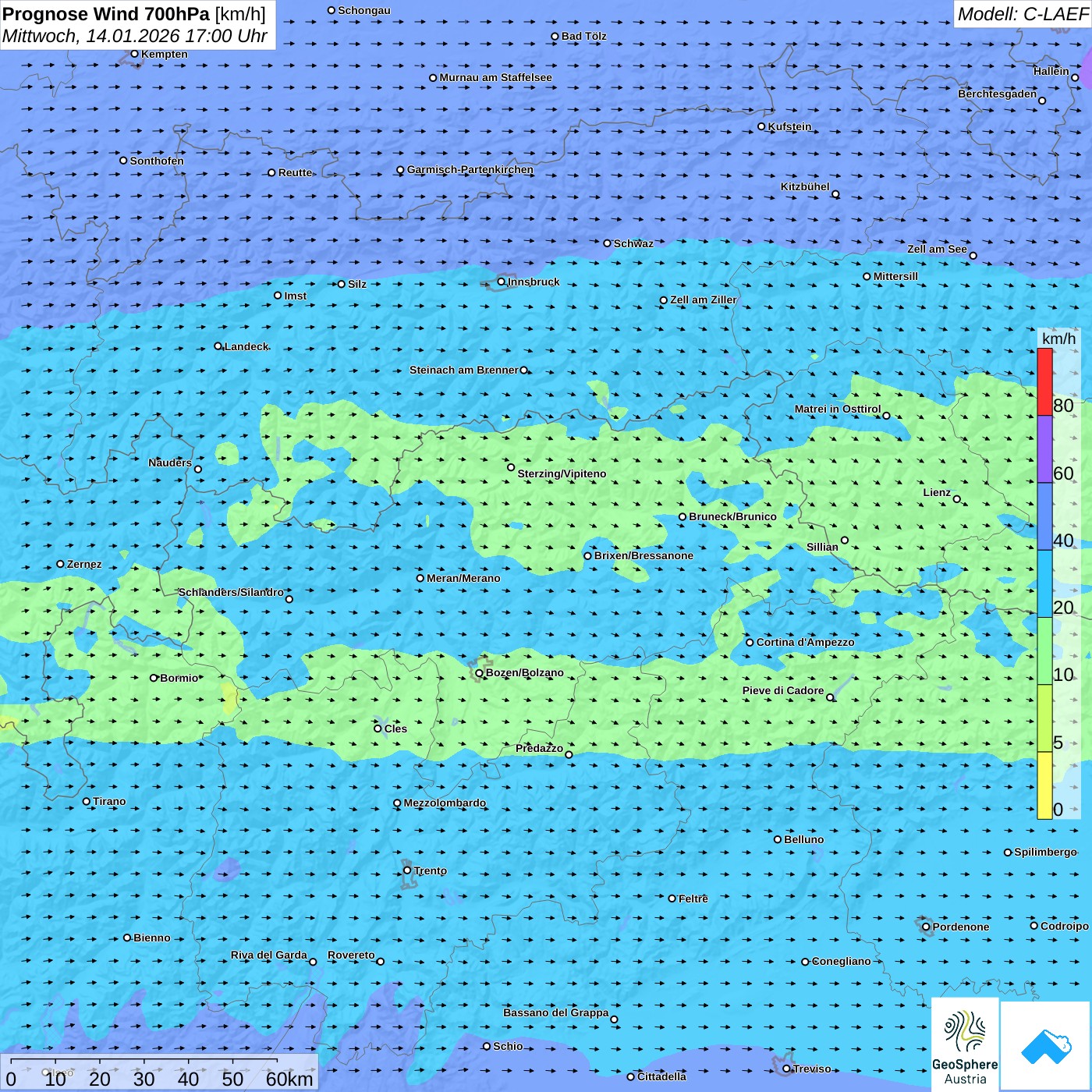
Task: Click the Trento city marker
Action: coord(407,870)
